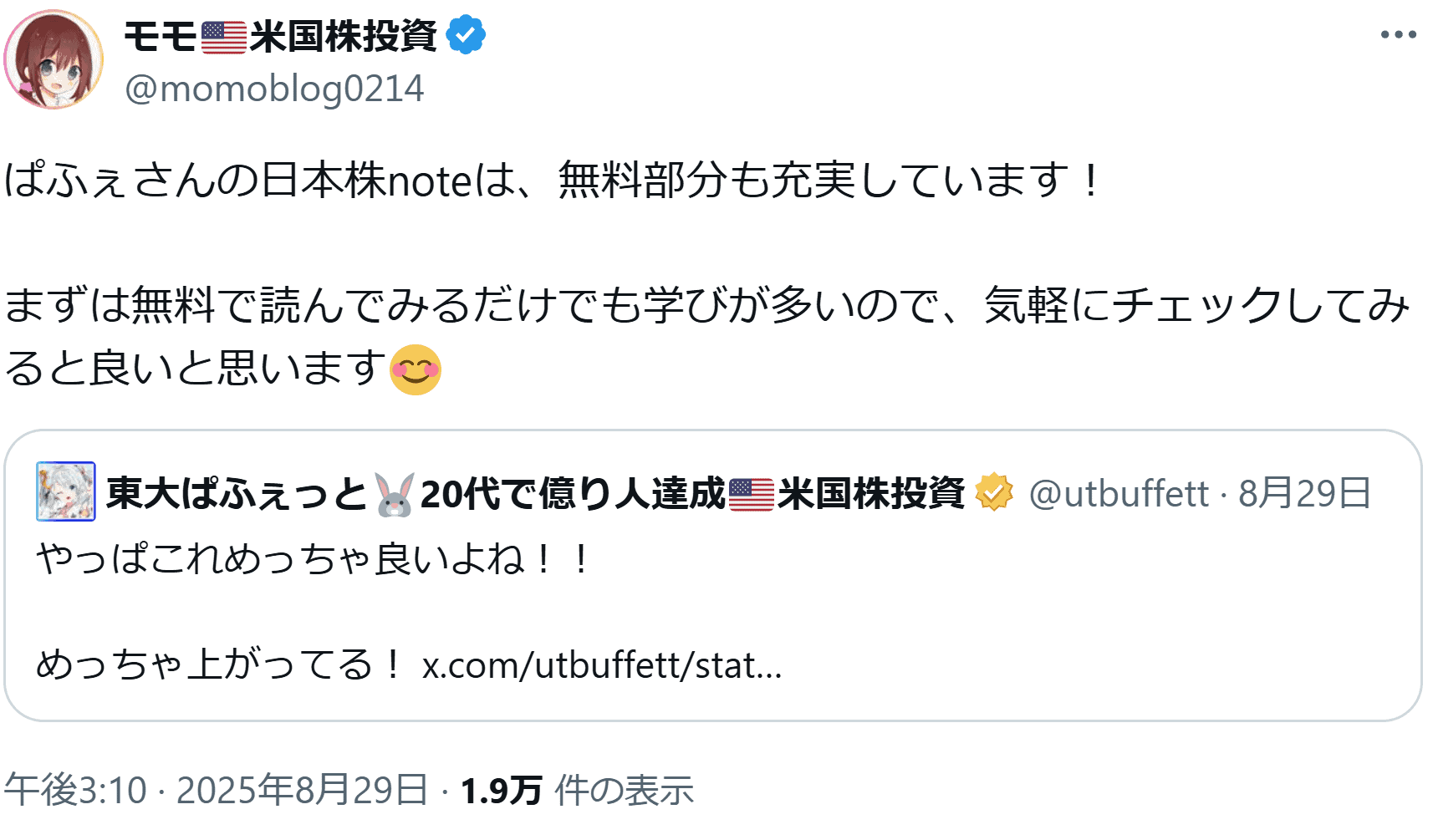Click the めっちゃ上がってる text in quote
1438x840 pixels.
click(219, 666)
